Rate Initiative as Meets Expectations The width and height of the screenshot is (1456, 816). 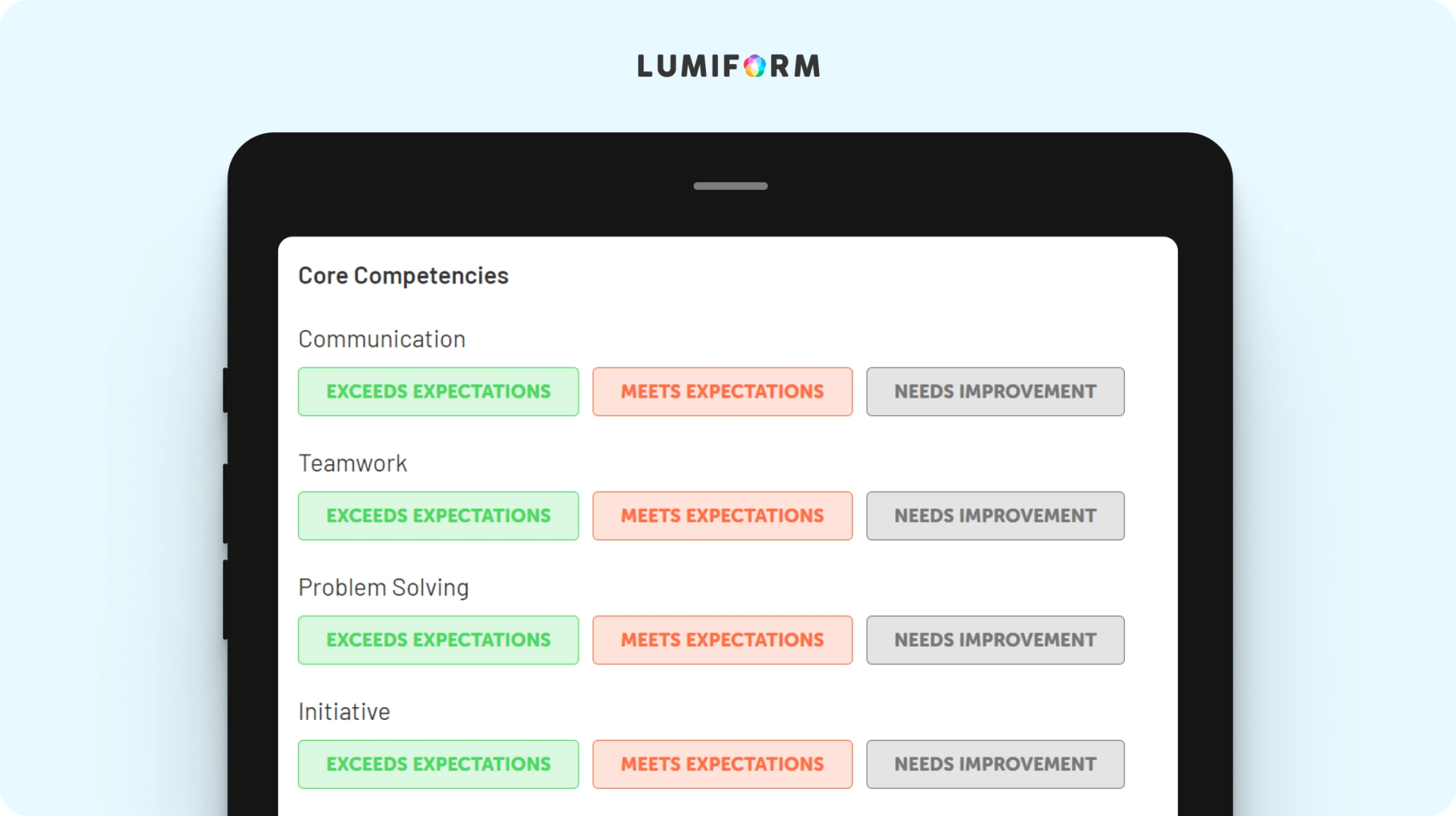coord(722,764)
